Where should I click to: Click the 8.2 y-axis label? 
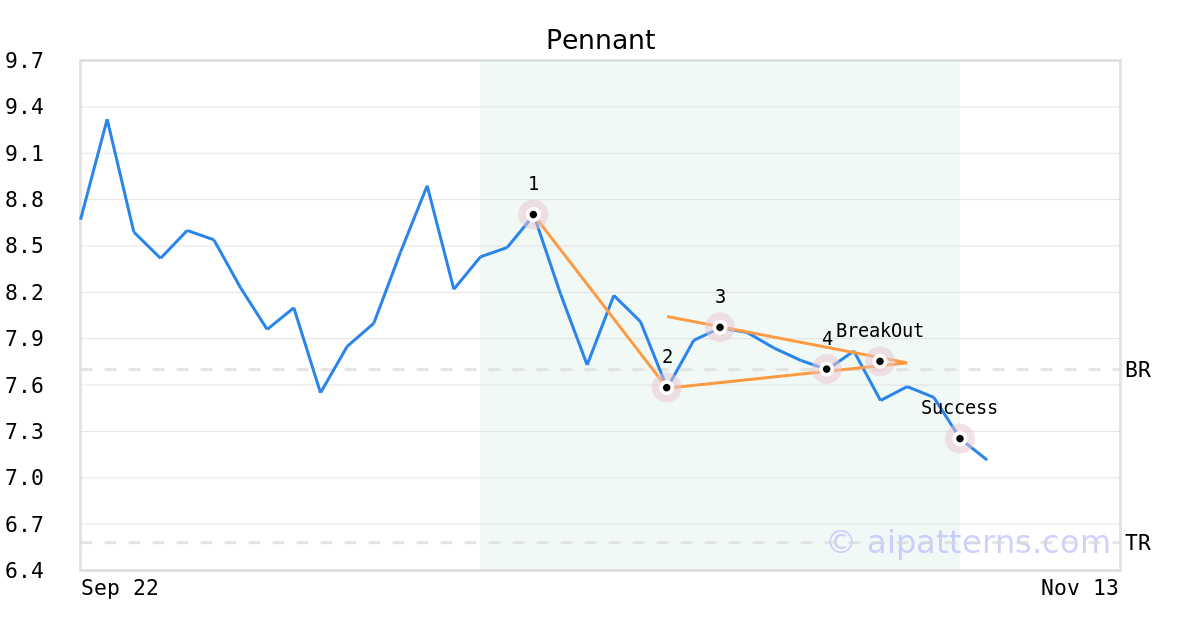(24, 293)
